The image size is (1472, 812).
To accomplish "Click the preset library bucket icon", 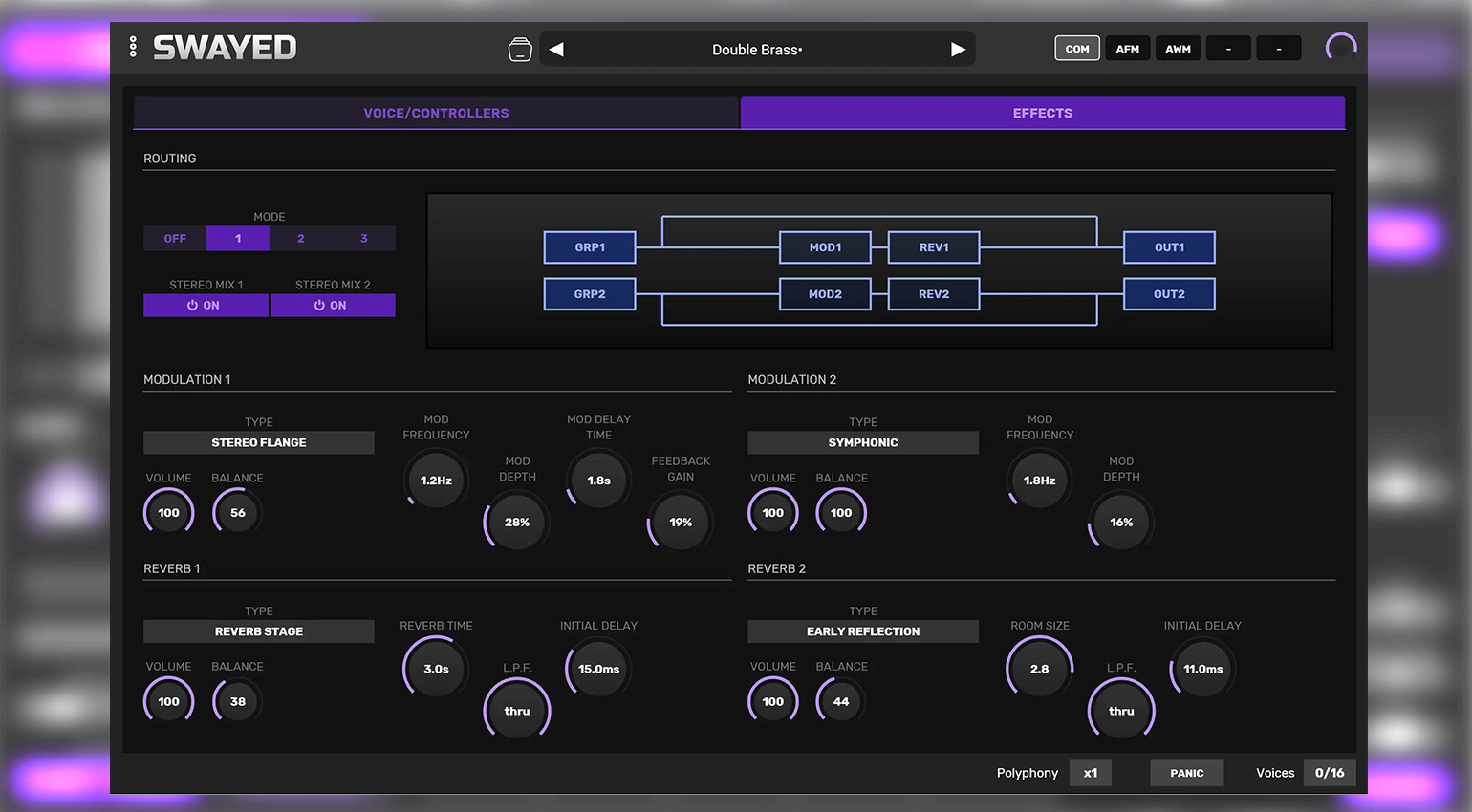I will 520,50.
